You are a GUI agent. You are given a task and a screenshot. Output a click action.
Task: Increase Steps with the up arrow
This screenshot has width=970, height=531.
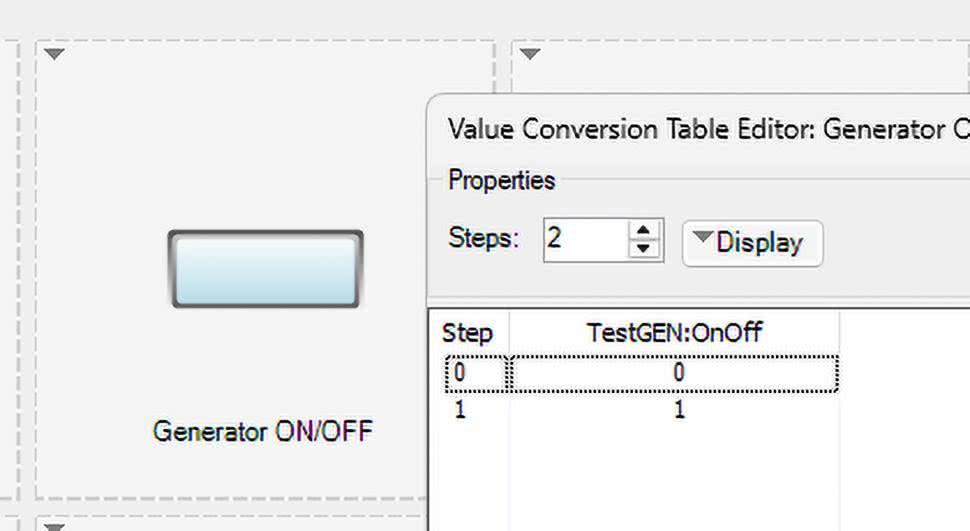pos(644,230)
